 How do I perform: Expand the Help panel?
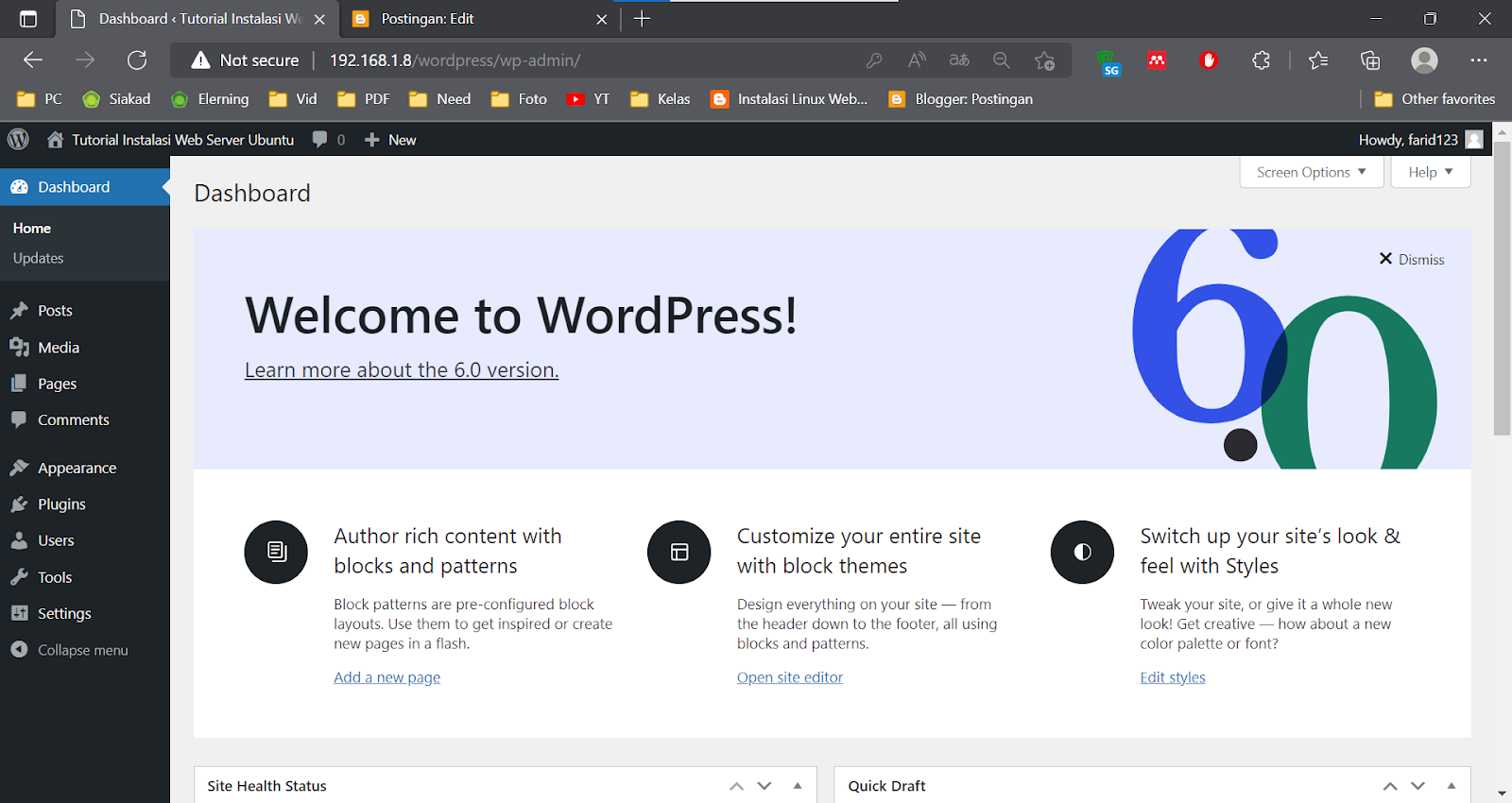[1431, 172]
